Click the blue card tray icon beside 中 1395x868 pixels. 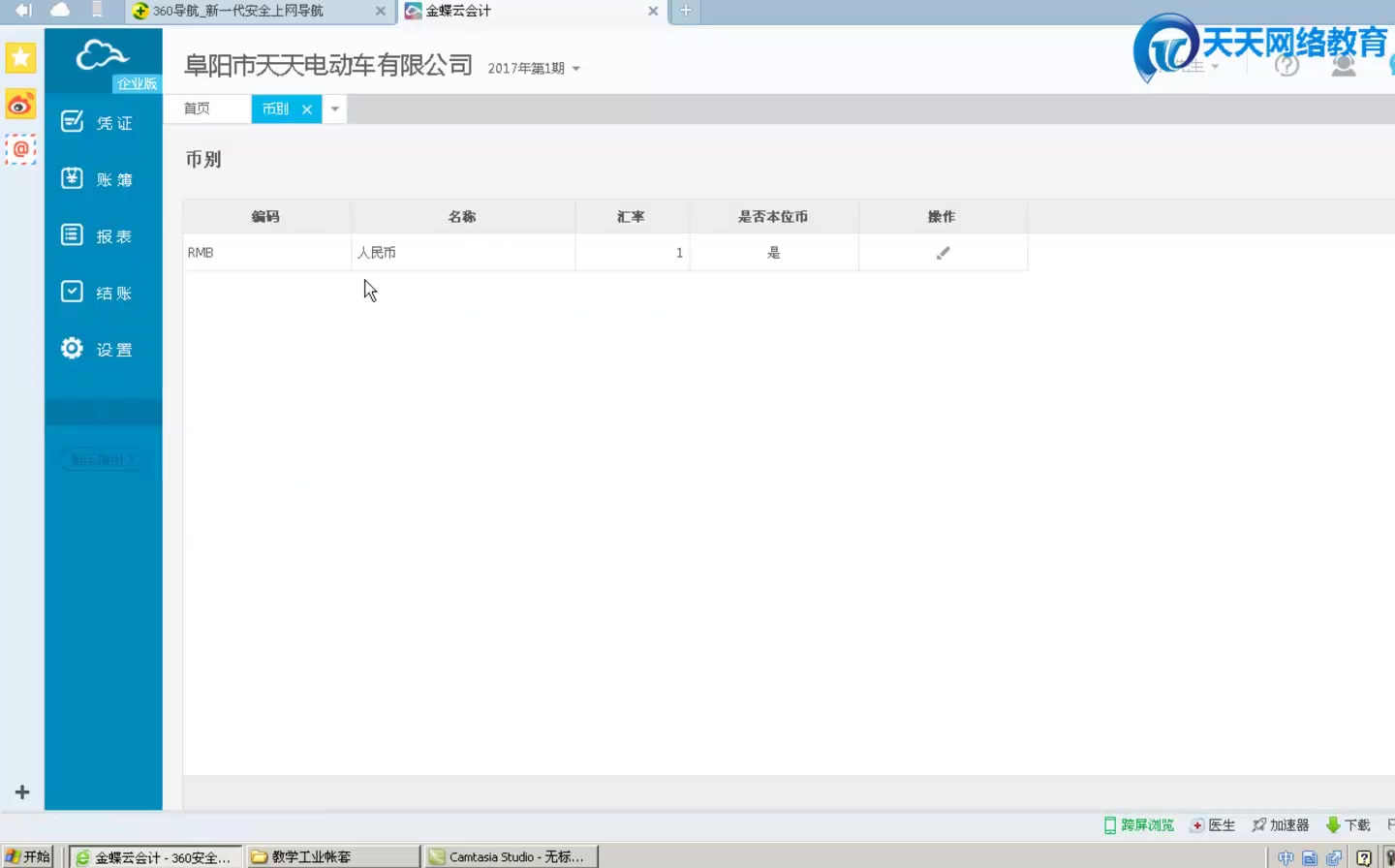[1310, 858]
